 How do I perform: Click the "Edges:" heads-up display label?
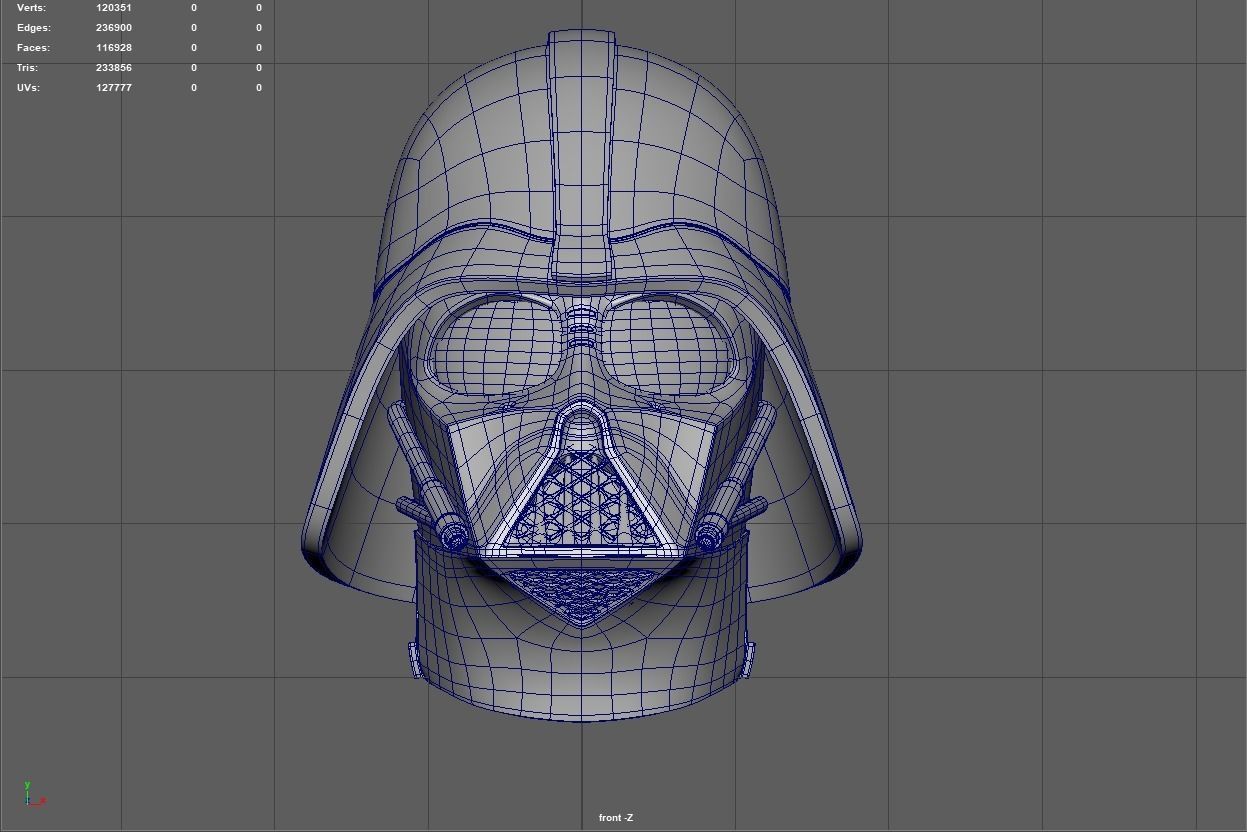click(33, 28)
